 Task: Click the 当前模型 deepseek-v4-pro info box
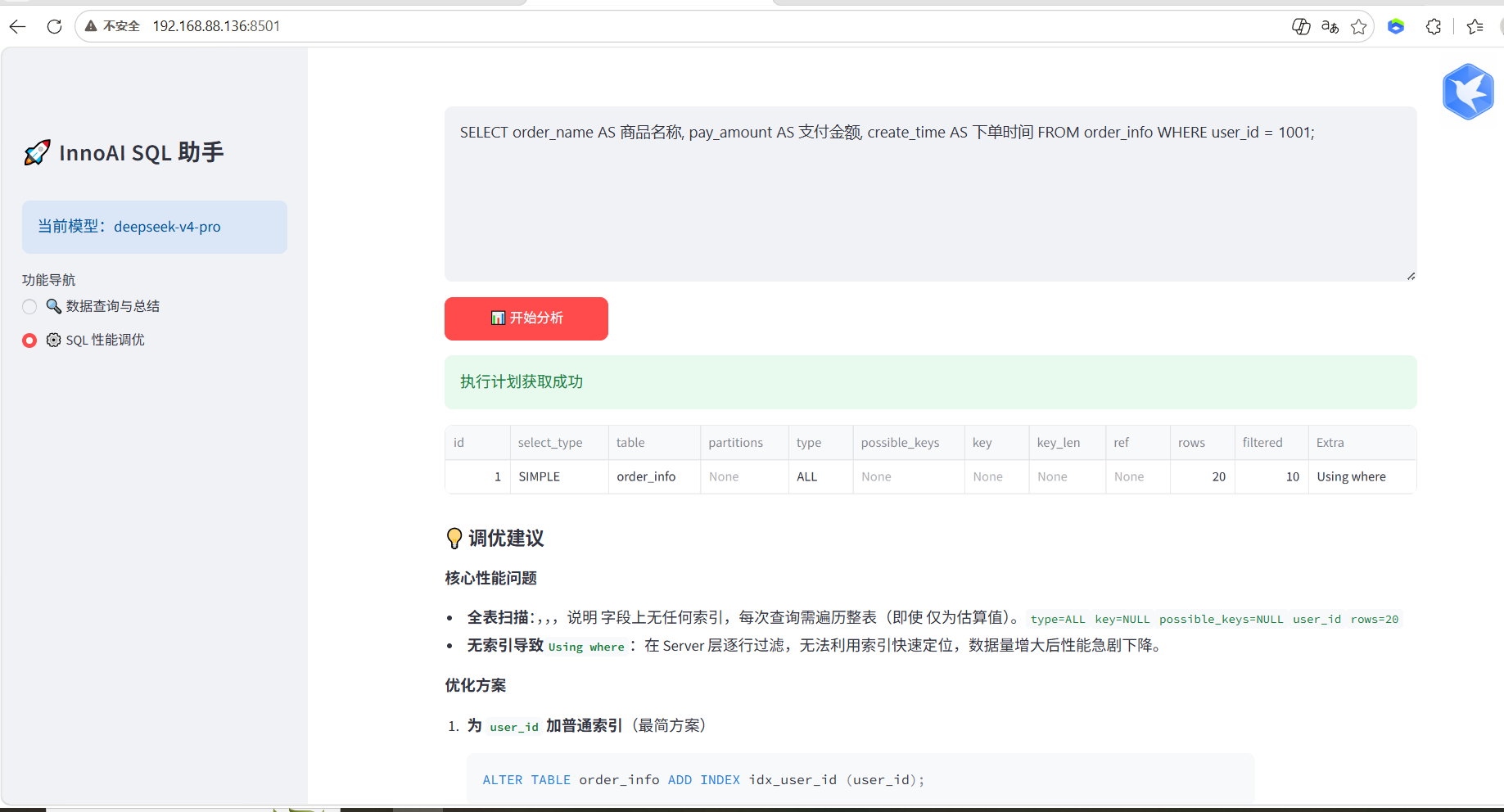coord(155,227)
